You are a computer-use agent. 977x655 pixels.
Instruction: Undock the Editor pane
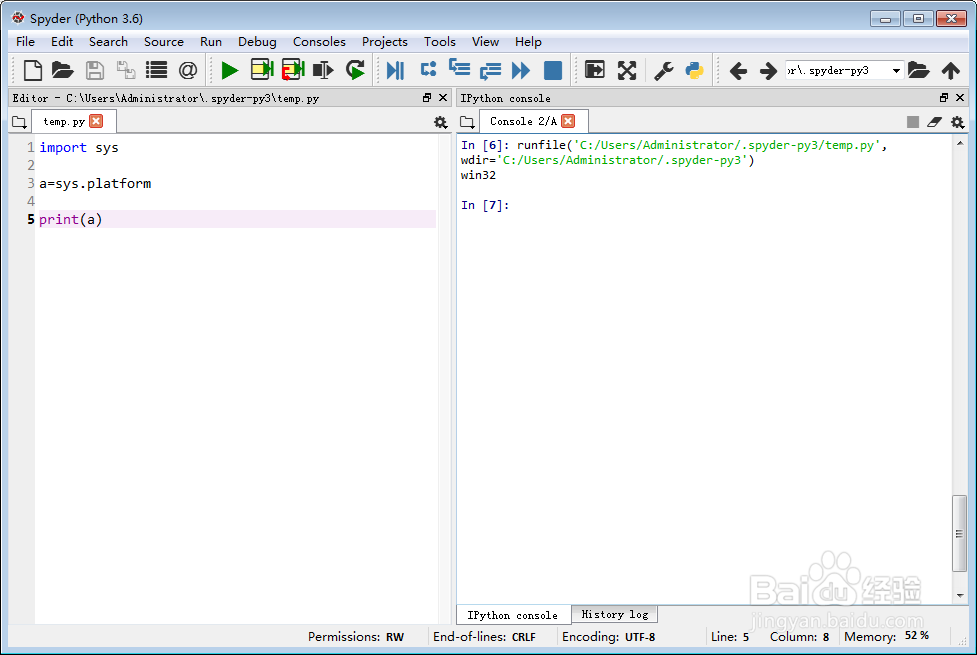coord(427,98)
